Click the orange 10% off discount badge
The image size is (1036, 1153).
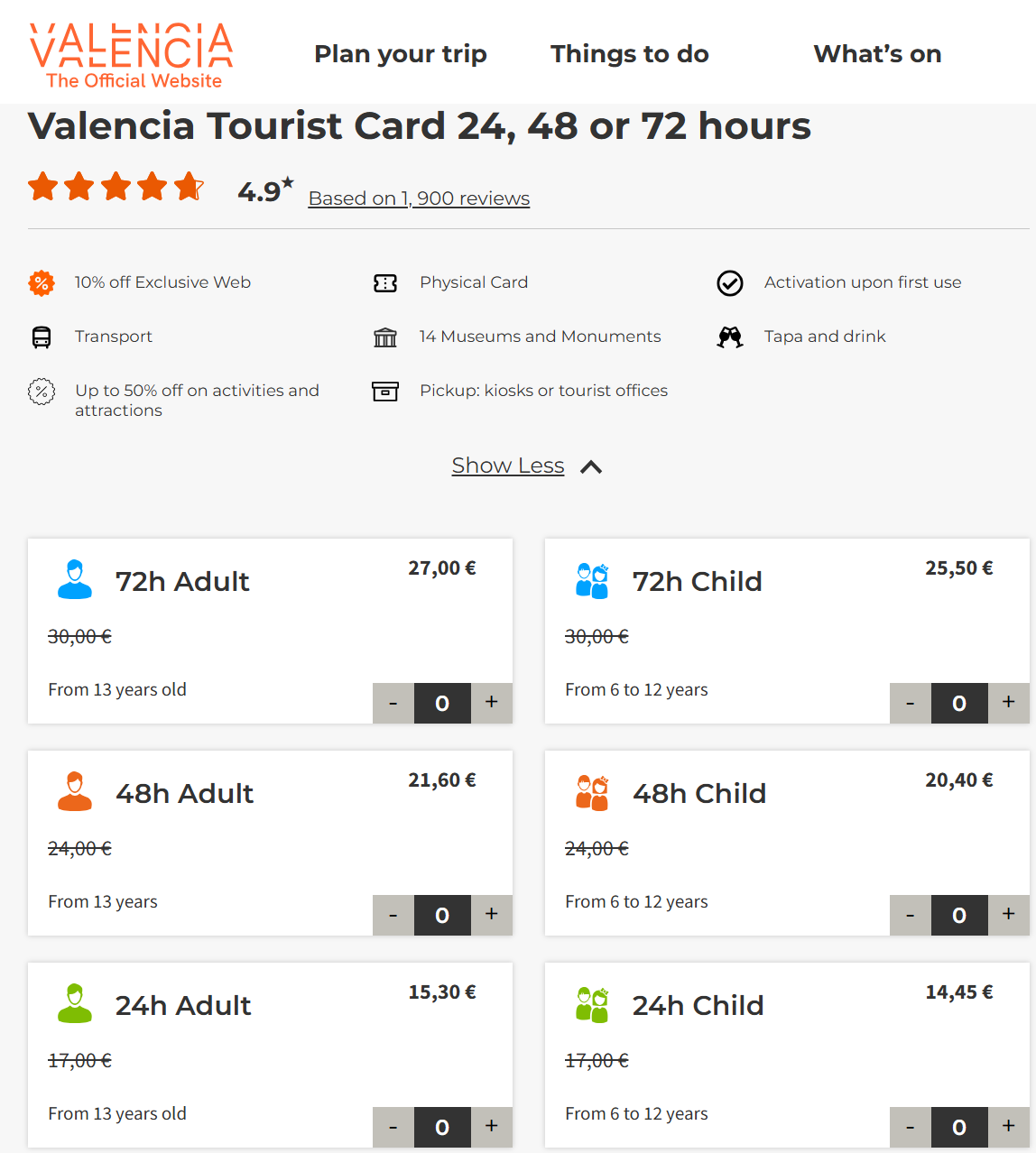coord(42,283)
